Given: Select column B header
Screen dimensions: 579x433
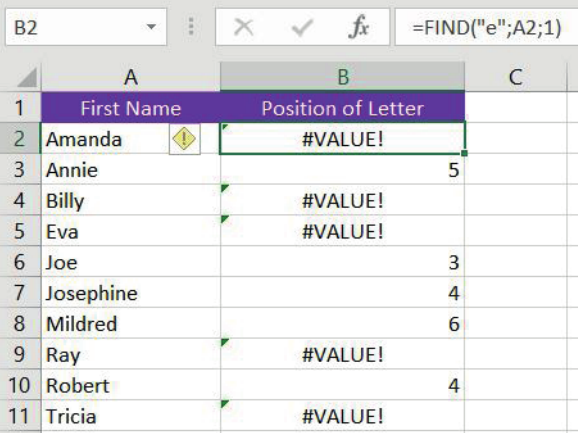Looking at the screenshot, I should [342, 77].
